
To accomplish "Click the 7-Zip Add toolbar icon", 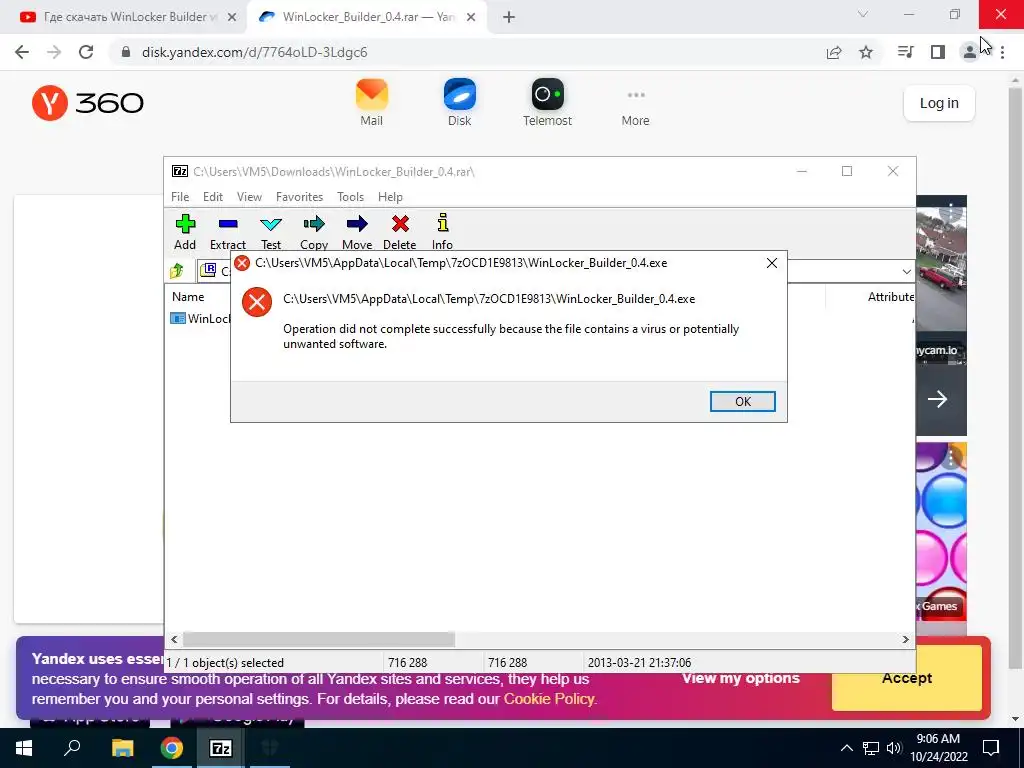I will 185,232.
